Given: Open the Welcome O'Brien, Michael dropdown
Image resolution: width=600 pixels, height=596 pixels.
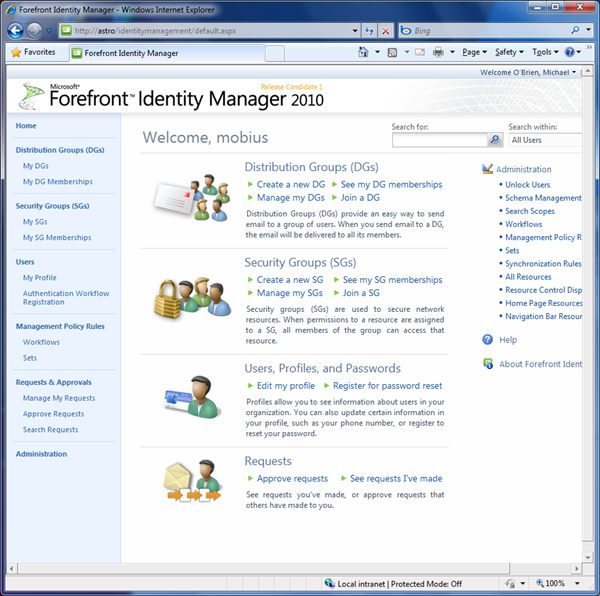Looking at the screenshot, I should (528, 72).
